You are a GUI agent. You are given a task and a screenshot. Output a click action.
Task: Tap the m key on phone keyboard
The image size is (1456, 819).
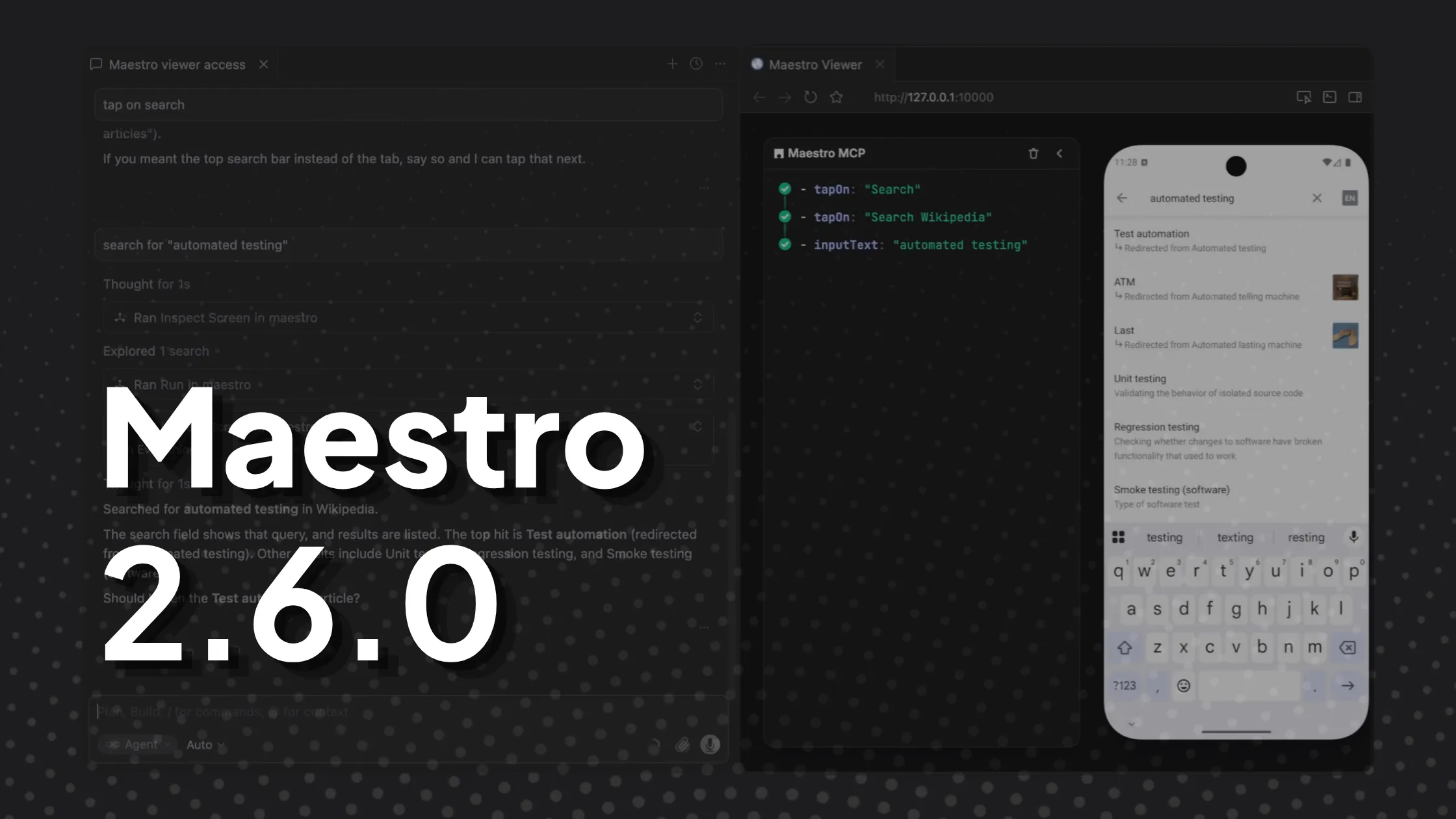click(x=1314, y=647)
